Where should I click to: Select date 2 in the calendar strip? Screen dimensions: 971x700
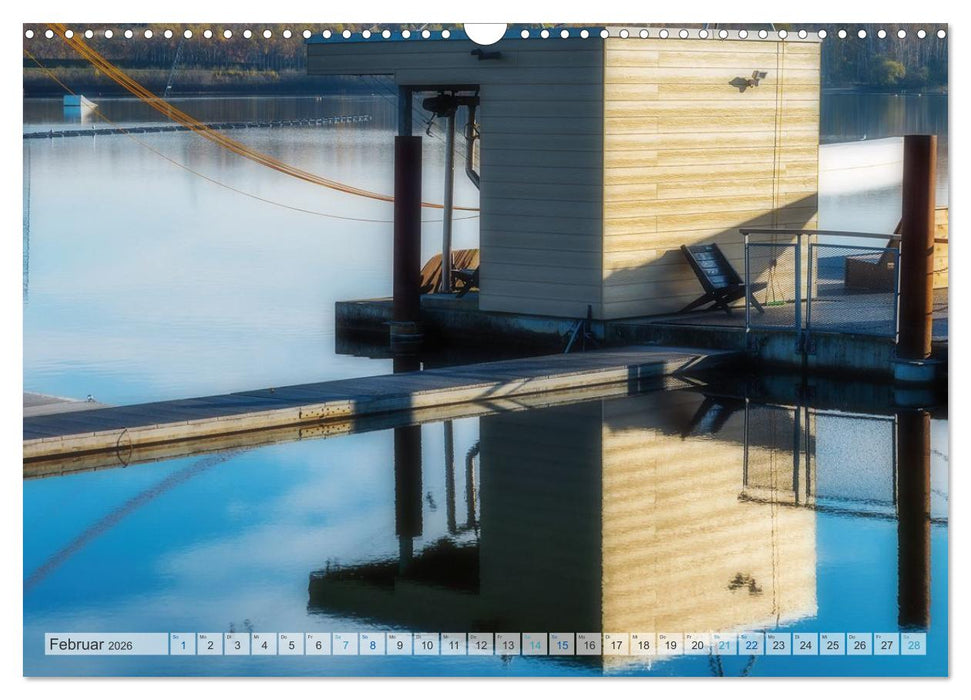(x=210, y=645)
